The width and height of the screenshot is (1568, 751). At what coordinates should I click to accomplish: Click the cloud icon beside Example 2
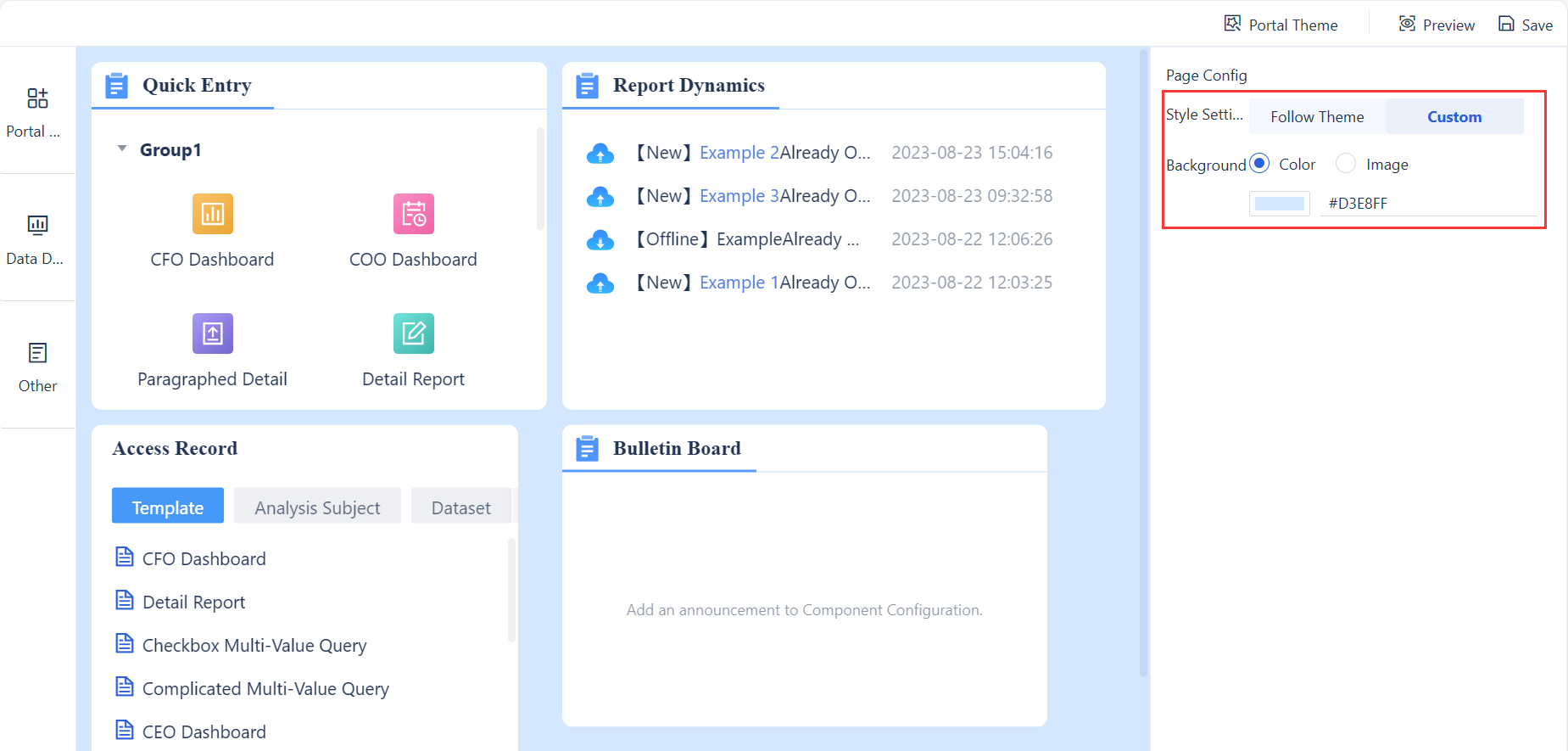click(x=600, y=154)
